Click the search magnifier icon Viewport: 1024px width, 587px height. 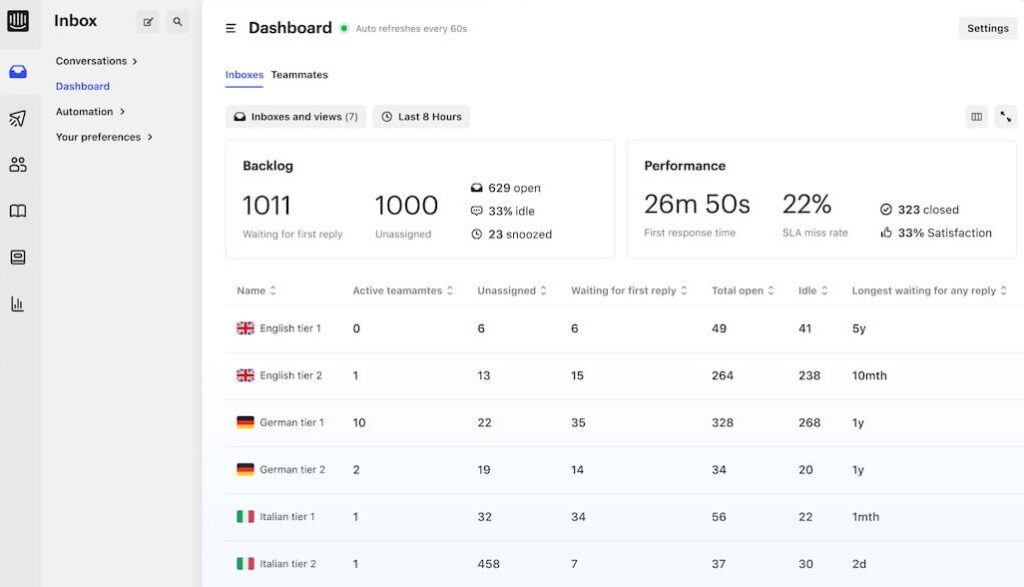(x=178, y=21)
